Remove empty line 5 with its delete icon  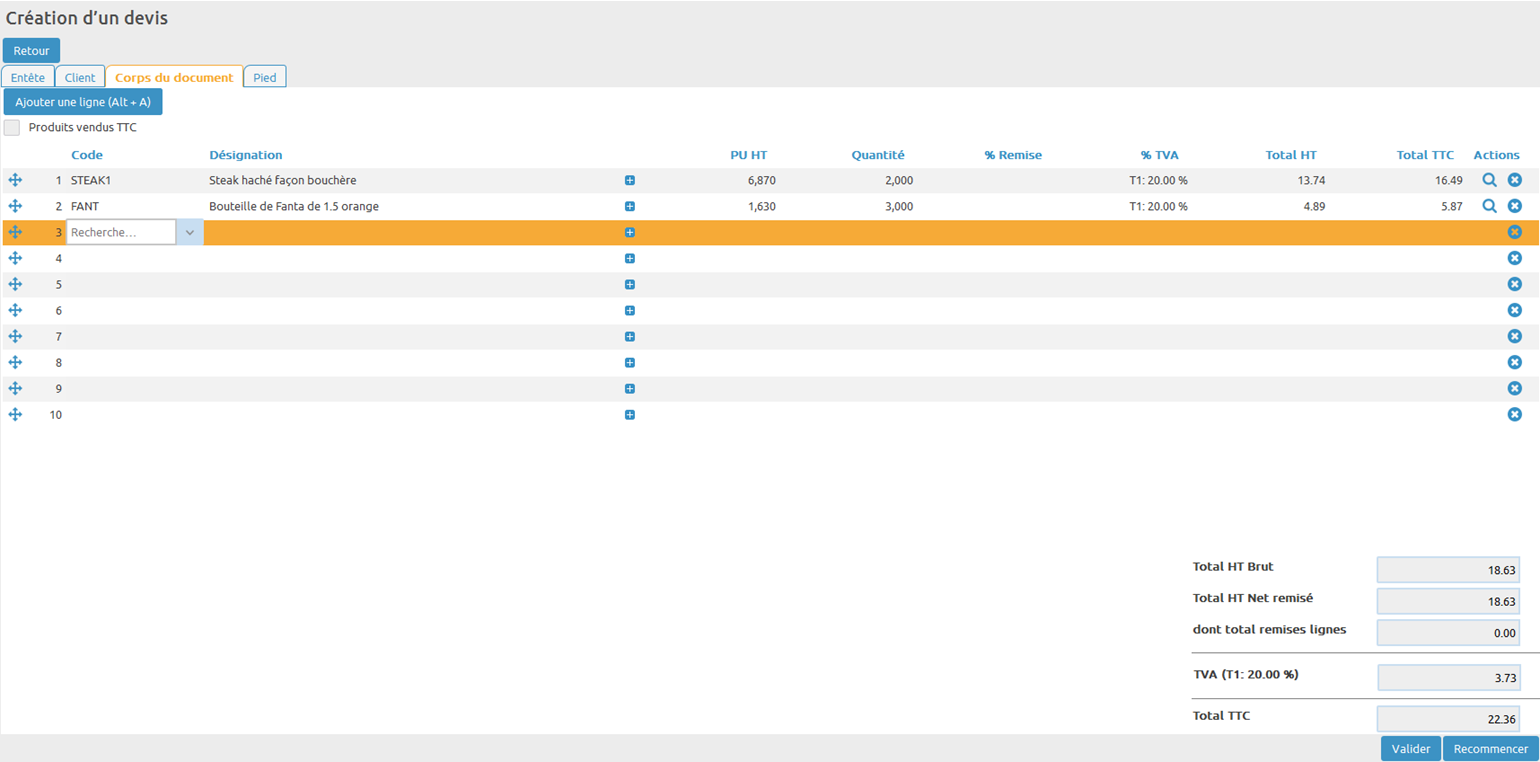(x=1514, y=284)
